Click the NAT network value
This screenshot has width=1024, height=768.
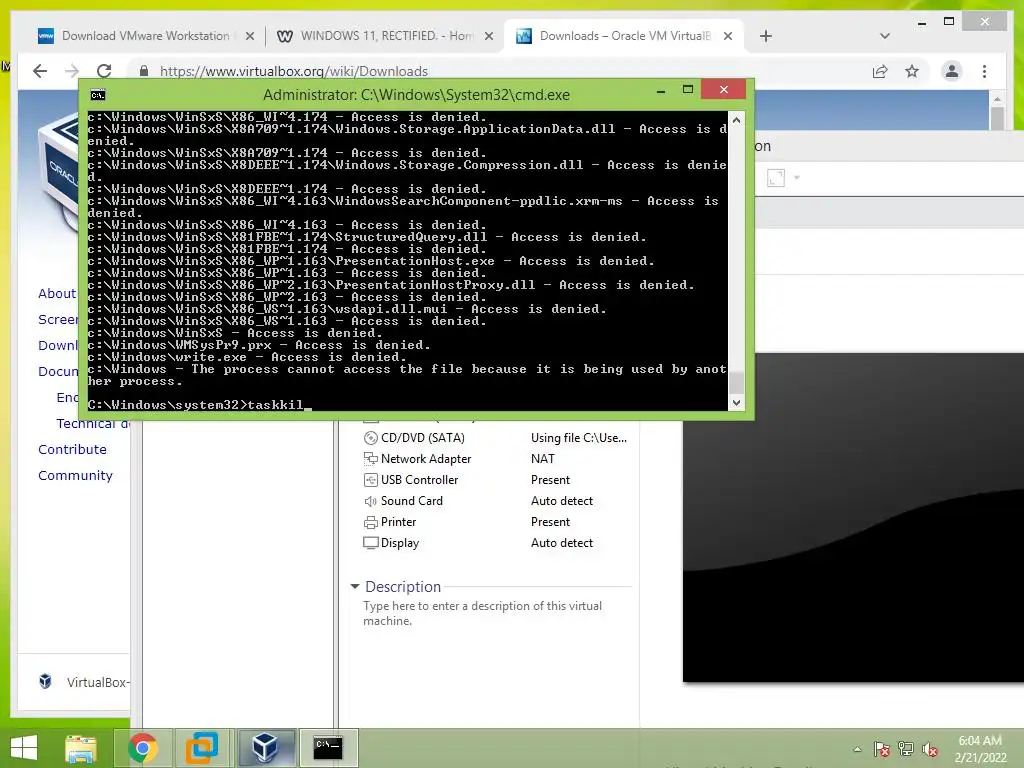click(543, 459)
